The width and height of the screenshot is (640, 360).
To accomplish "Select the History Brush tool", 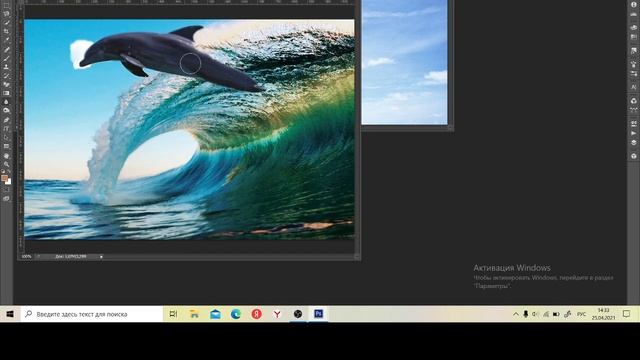I will click(6, 76).
